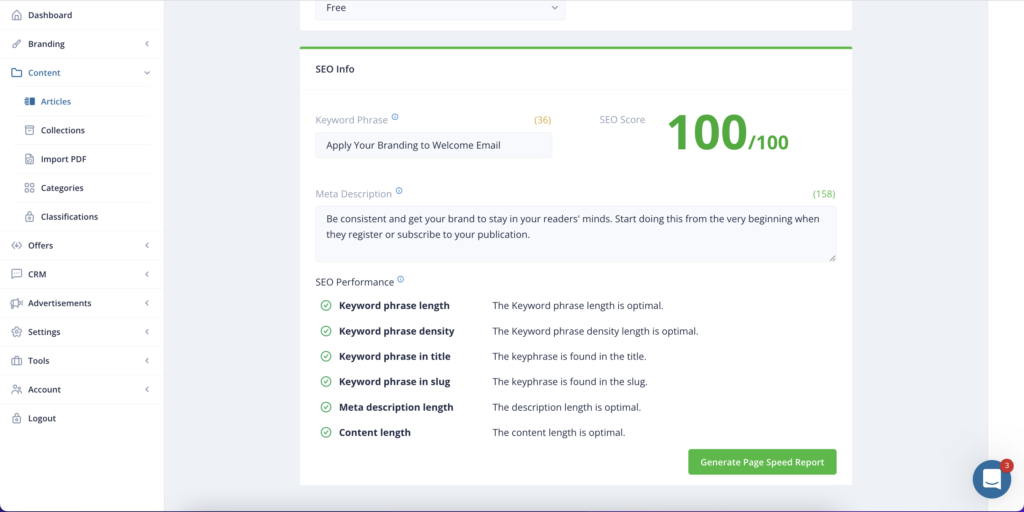Click 'The content length is optimal.'

coord(559,432)
